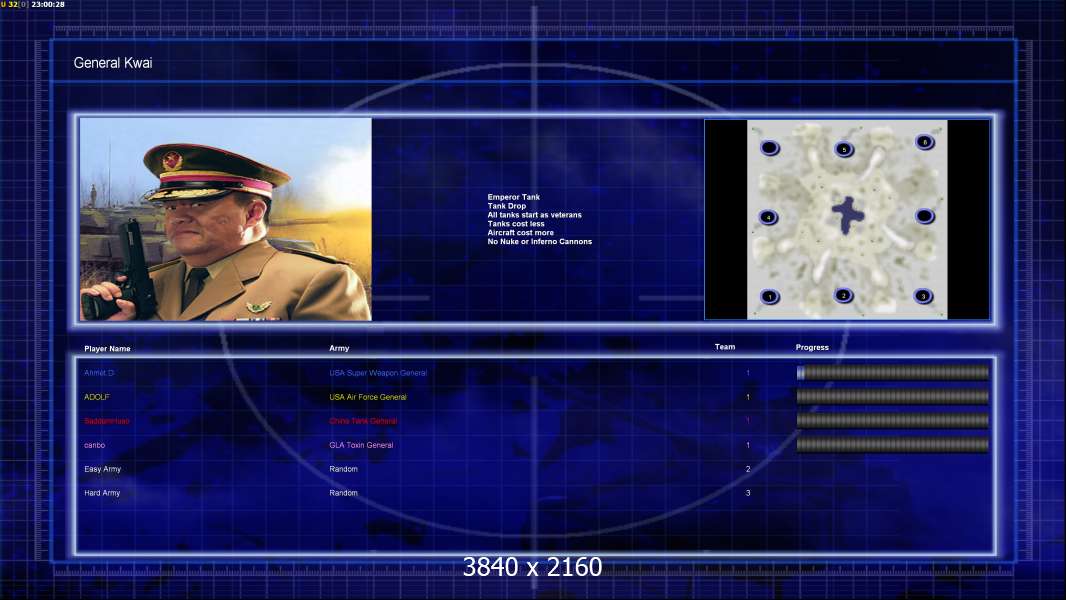The height and width of the screenshot is (600, 1066).
Task: Click unnumbered start marker above marker 4
Action: tap(770, 147)
